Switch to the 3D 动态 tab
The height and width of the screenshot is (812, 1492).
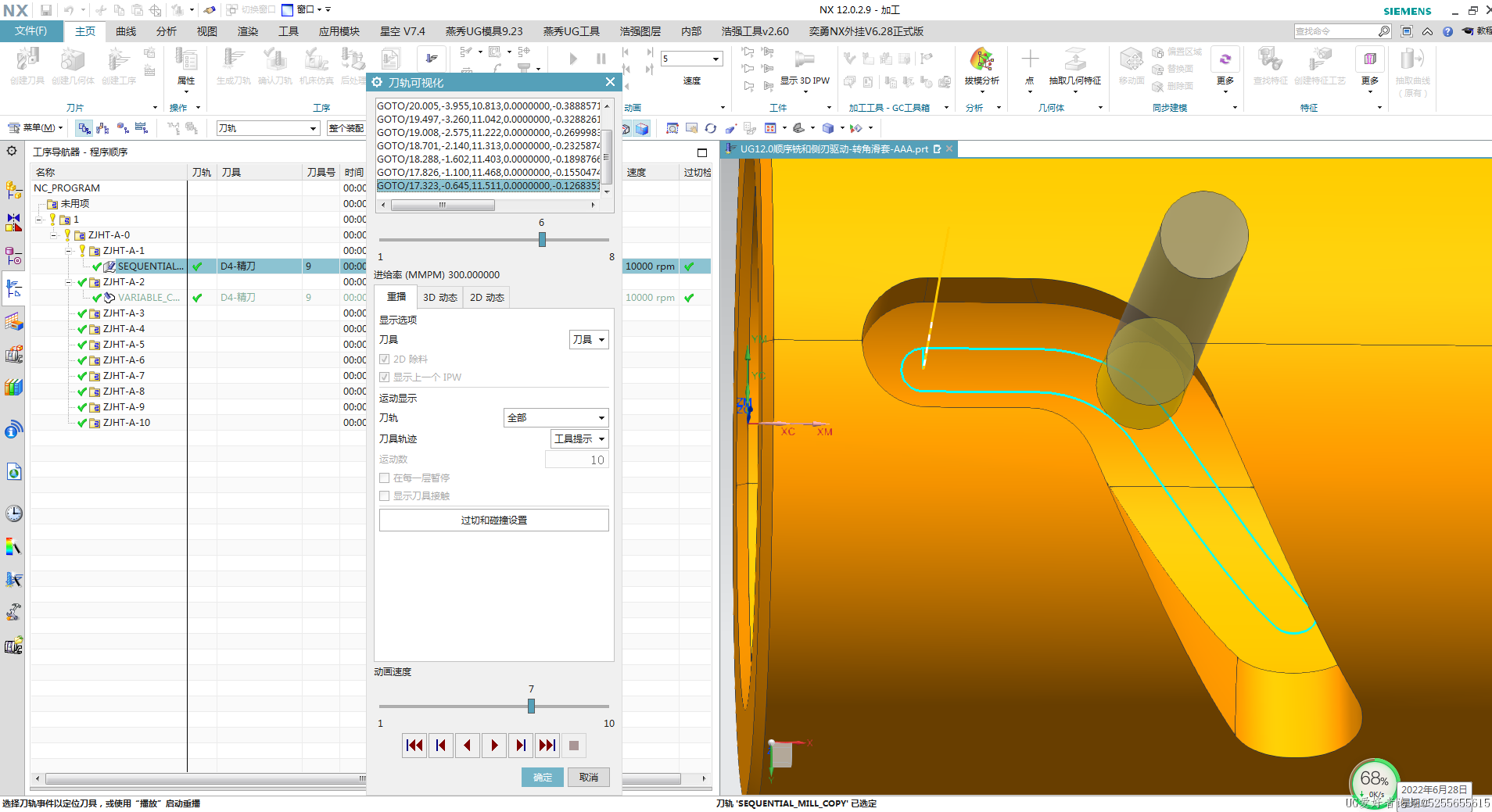pyautogui.click(x=440, y=298)
